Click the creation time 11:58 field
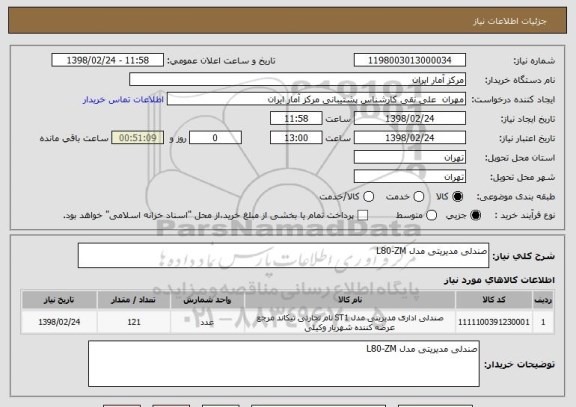 click(x=296, y=119)
